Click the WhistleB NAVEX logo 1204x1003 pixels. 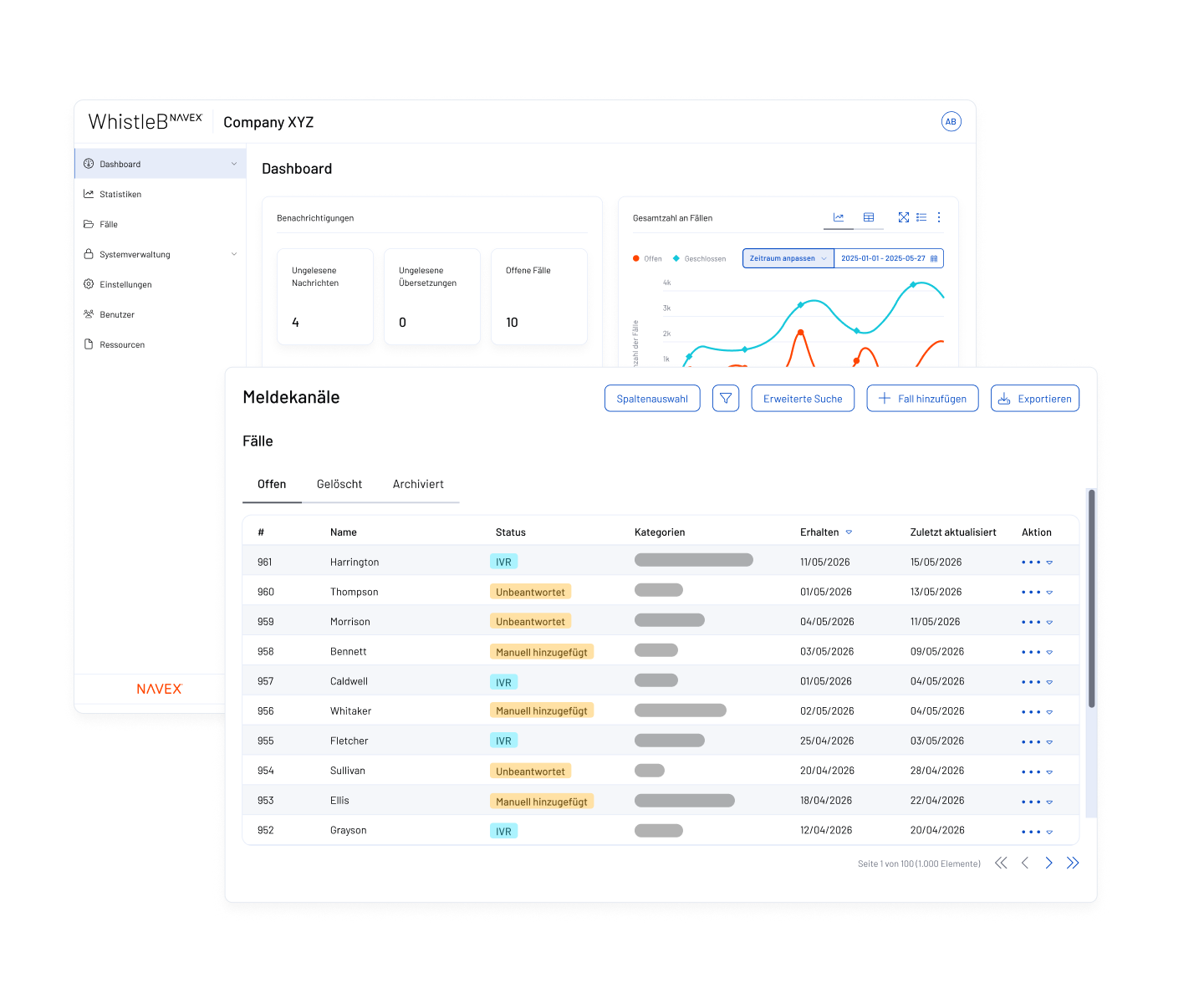pyautogui.click(x=145, y=121)
